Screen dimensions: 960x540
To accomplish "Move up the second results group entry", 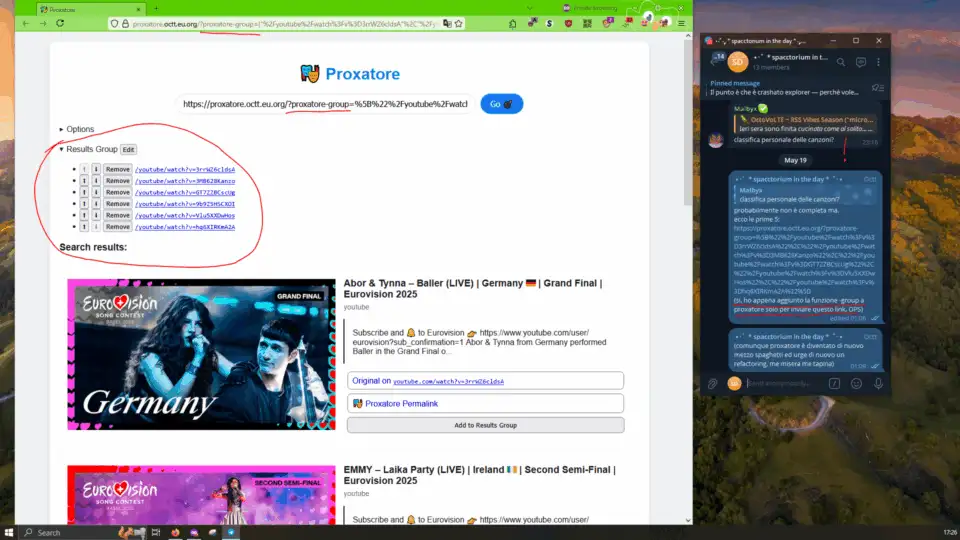I will click(x=84, y=181).
